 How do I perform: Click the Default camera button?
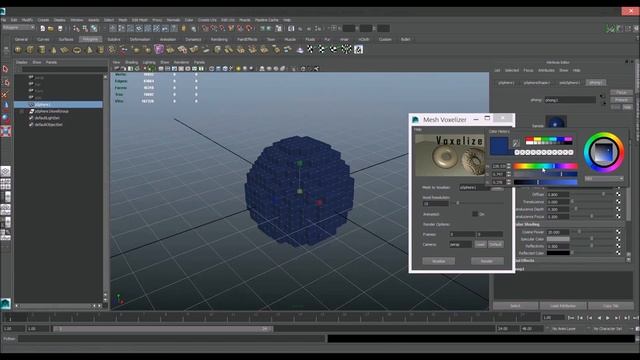[496, 244]
